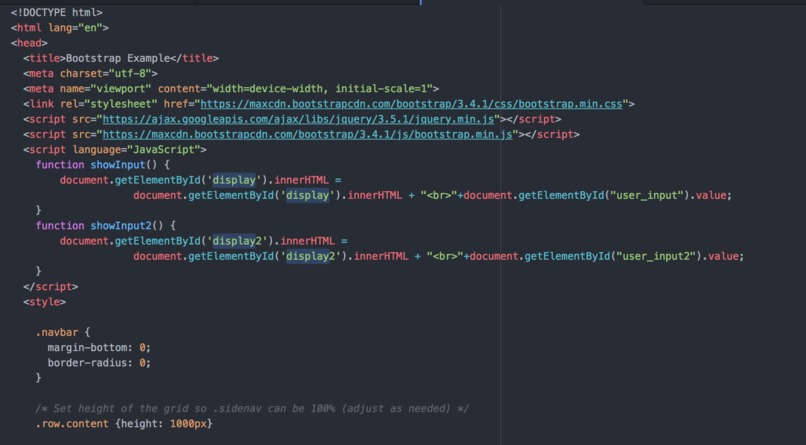
Task: Click the 'width=device-width, initial-scale=1' content string
Action: pos(320,89)
